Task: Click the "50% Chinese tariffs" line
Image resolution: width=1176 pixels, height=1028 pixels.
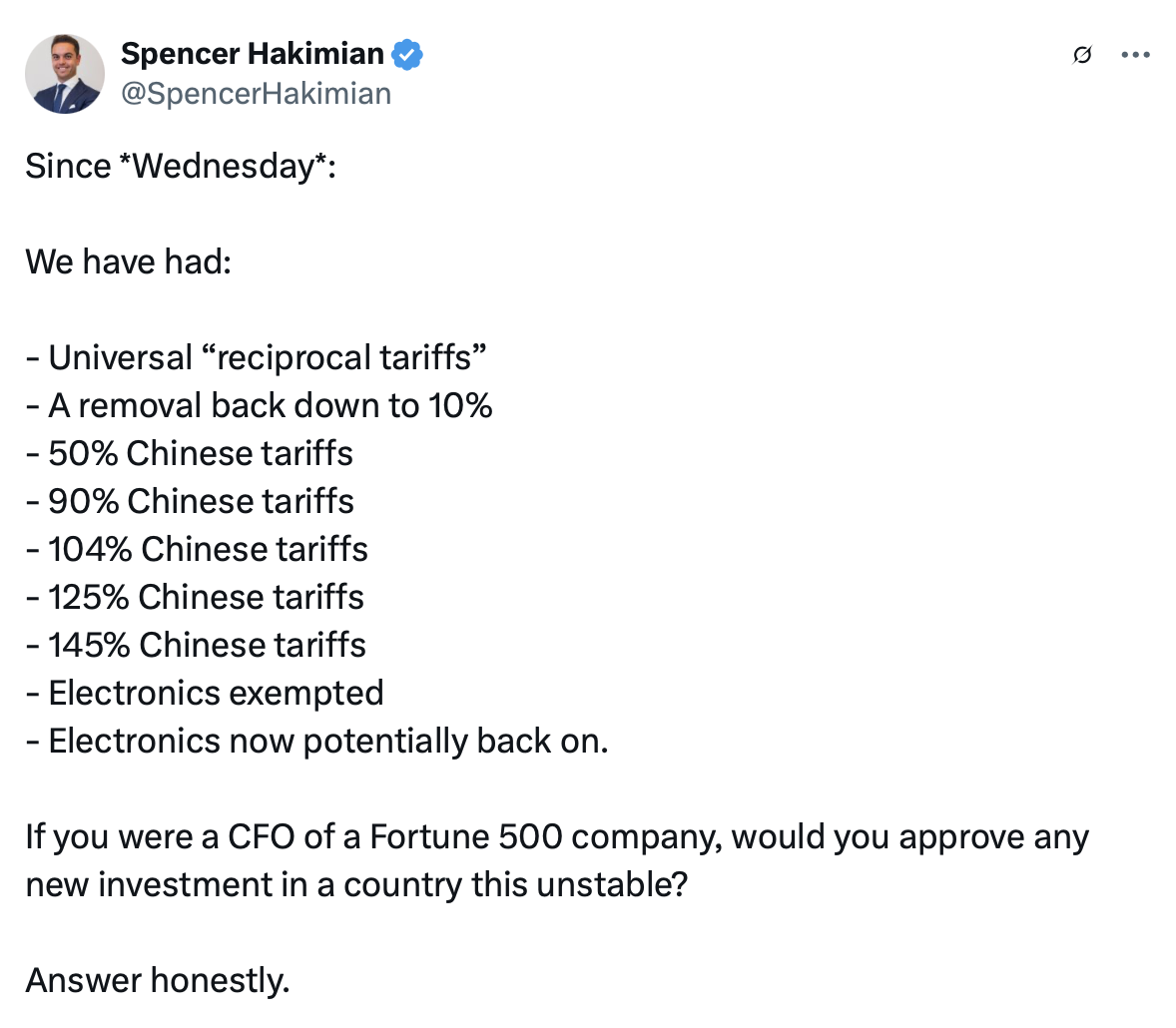Action: [190, 453]
